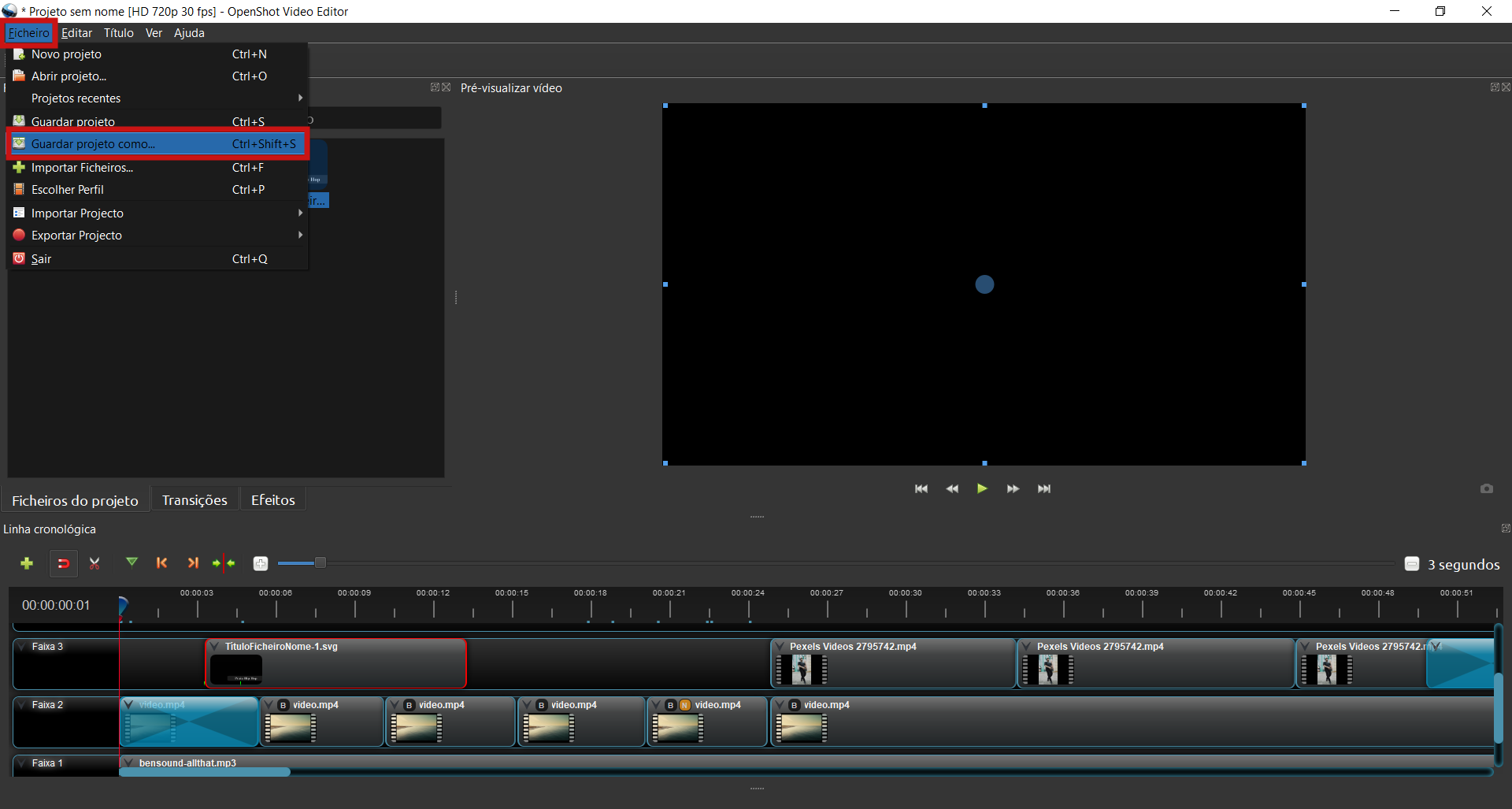Open the Faixa 3 track menu arrow
1512x809 pixels.
point(22,647)
